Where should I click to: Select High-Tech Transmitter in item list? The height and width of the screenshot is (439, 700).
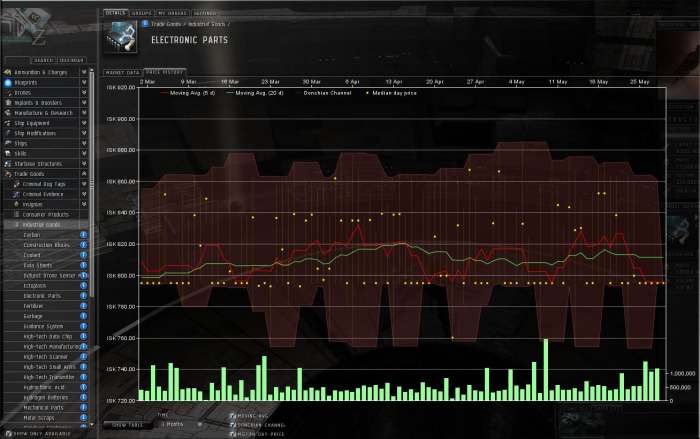click(49, 377)
